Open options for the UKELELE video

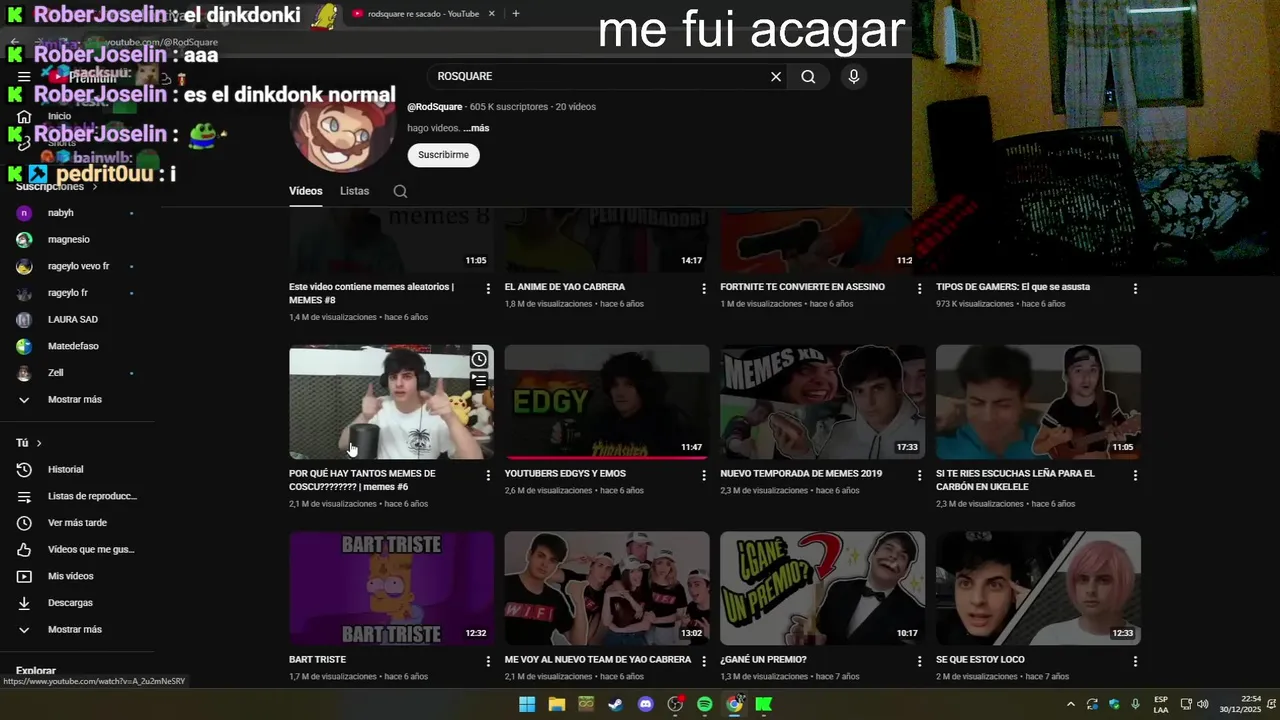(x=1135, y=475)
